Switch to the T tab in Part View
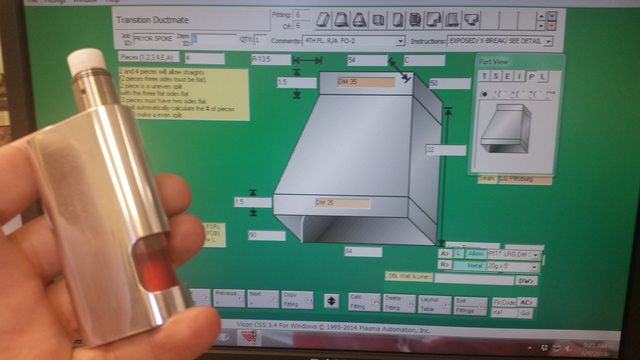Image resolution: width=640 pixels, height=360 pixels. point(484,76)
